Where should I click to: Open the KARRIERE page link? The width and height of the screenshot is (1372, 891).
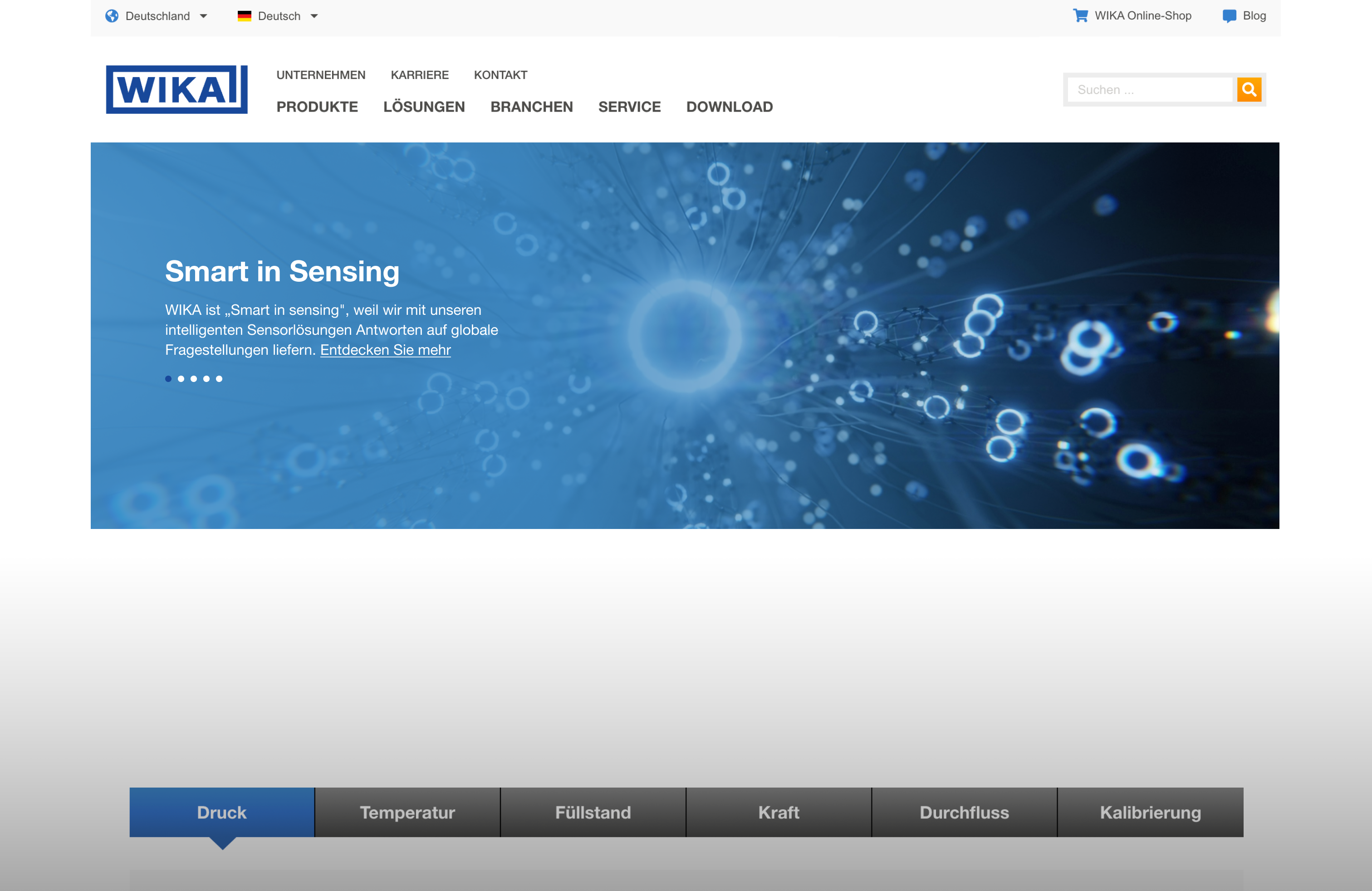[419, 75]
